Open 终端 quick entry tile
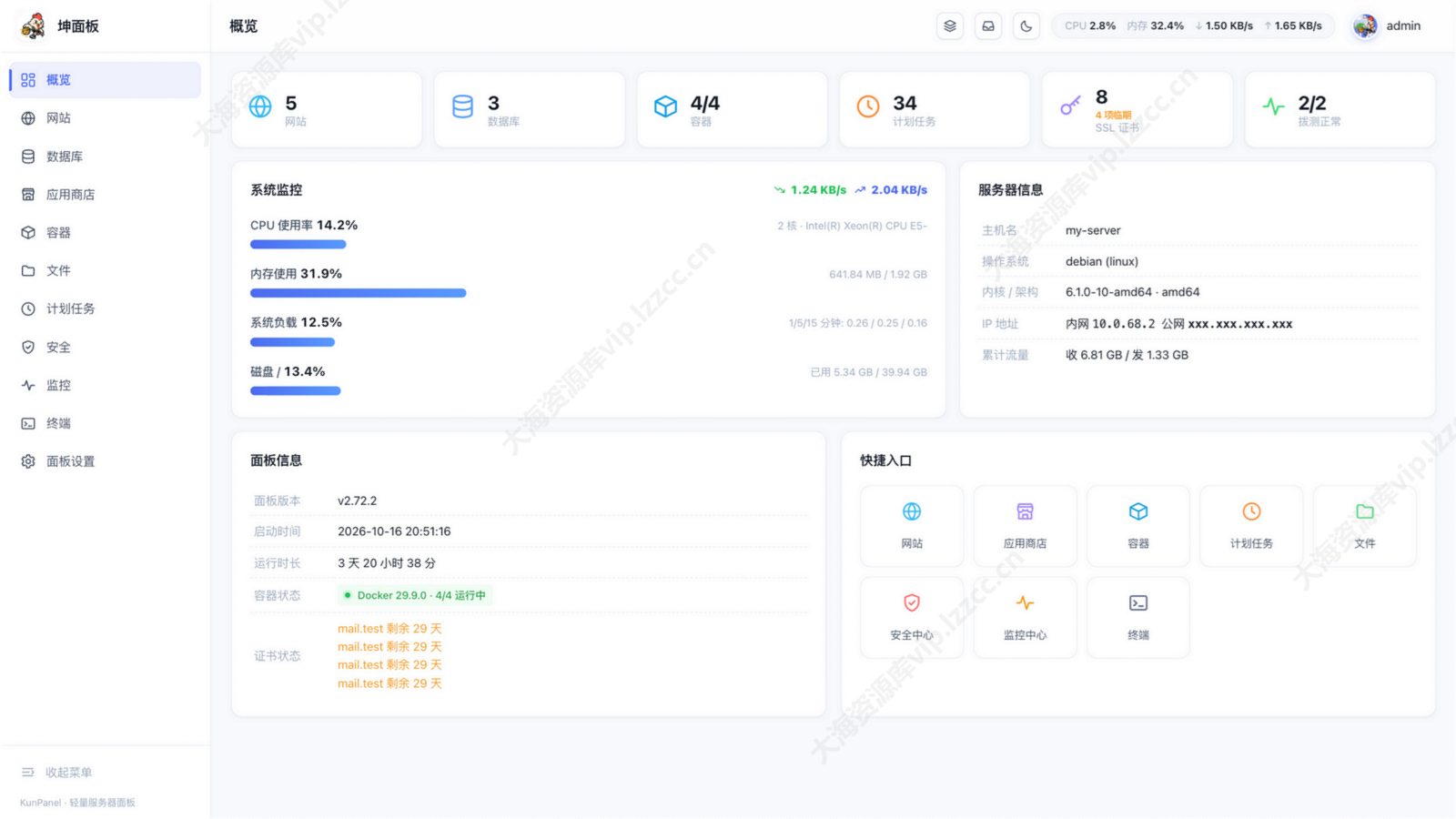 [1138, 618]
